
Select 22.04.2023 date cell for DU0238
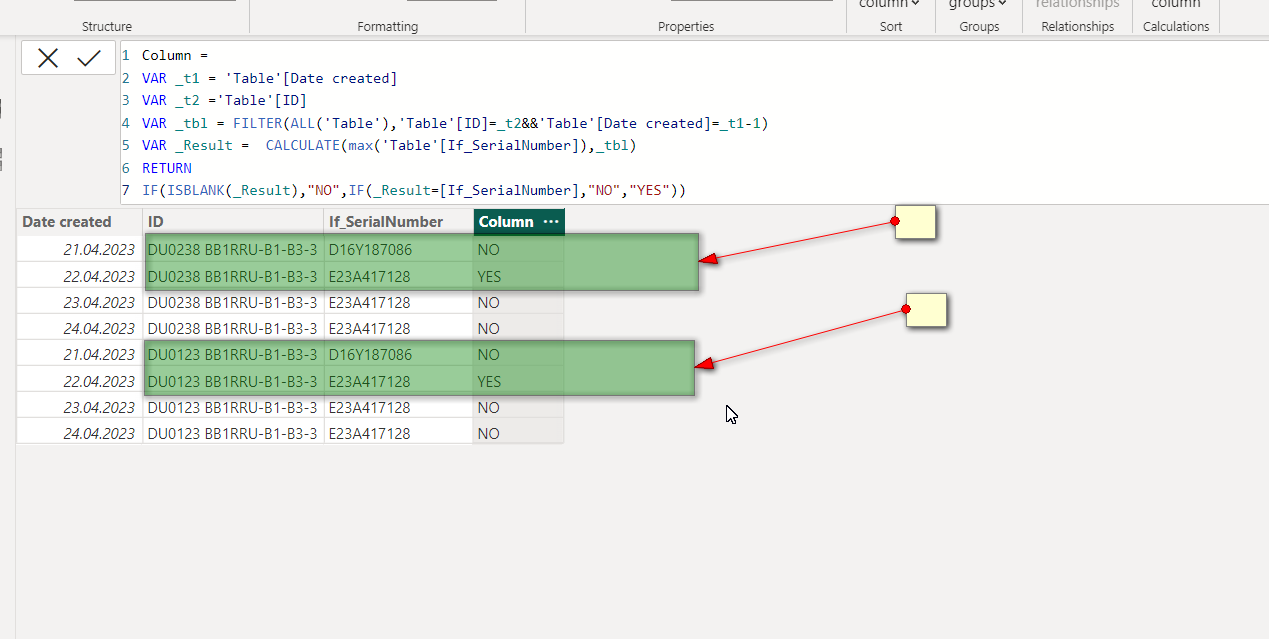coord(79,276)
